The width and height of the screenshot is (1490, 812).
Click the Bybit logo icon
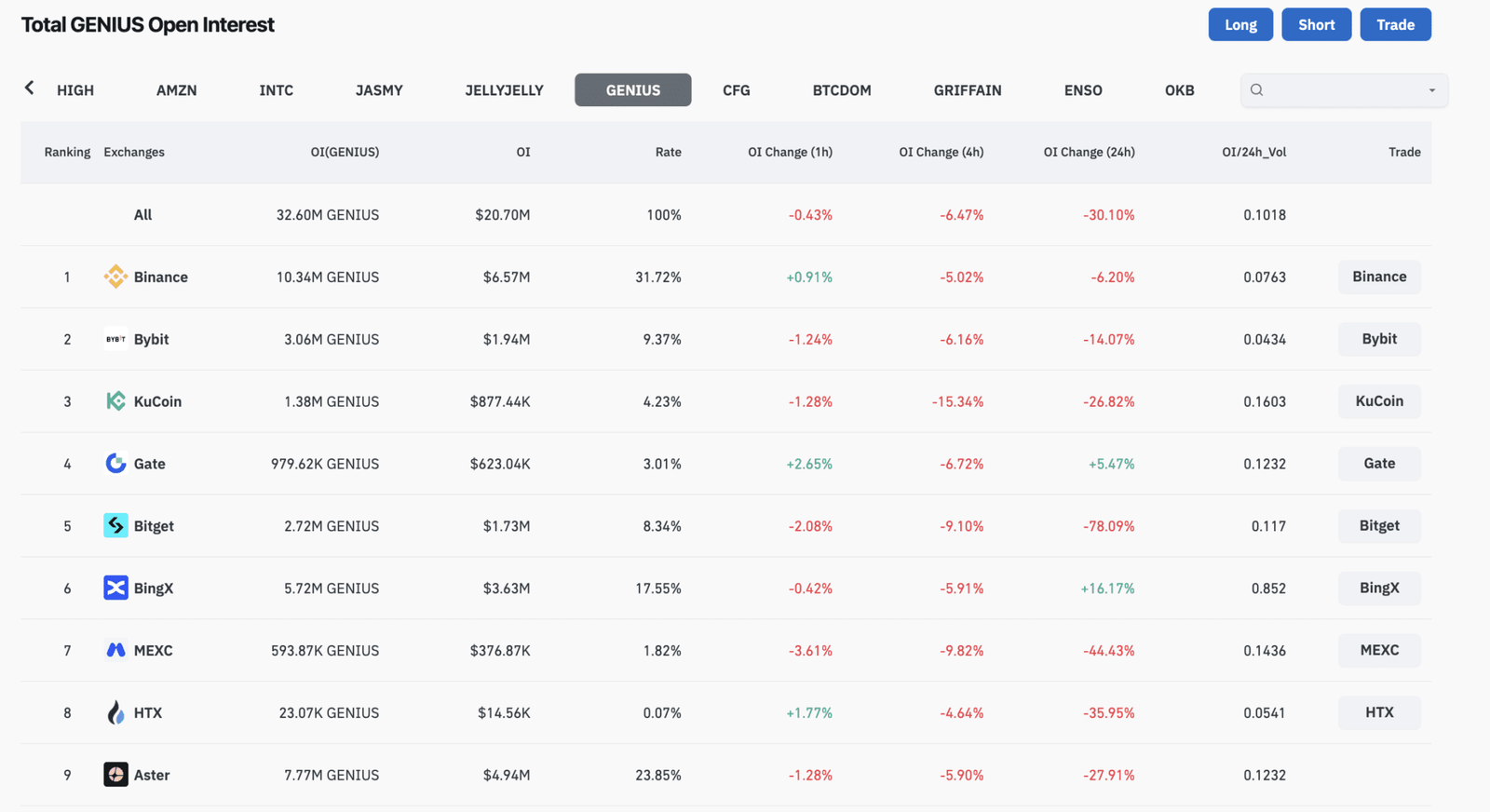tap(115, 339)
